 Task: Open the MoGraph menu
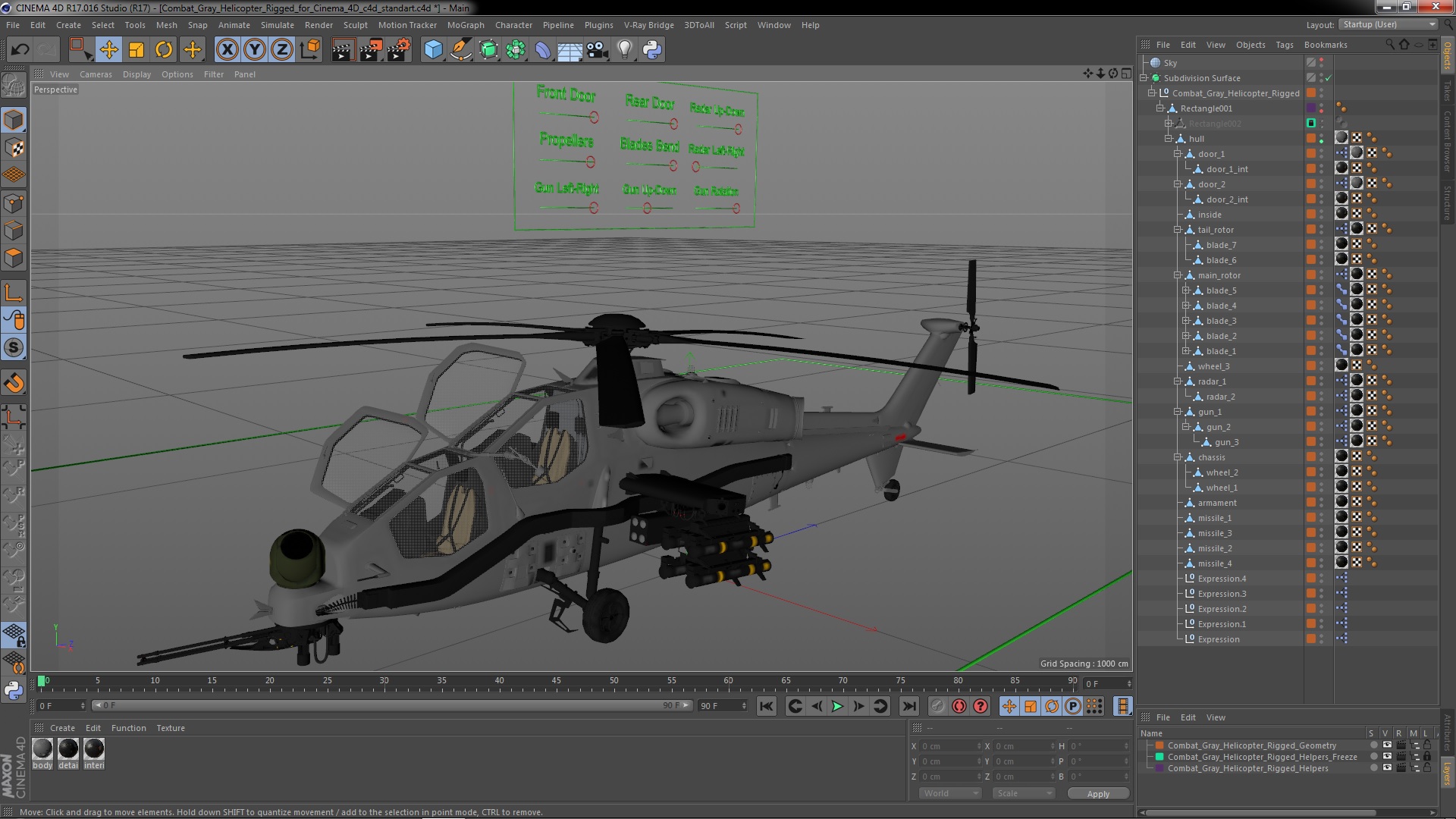click(465, 25)
